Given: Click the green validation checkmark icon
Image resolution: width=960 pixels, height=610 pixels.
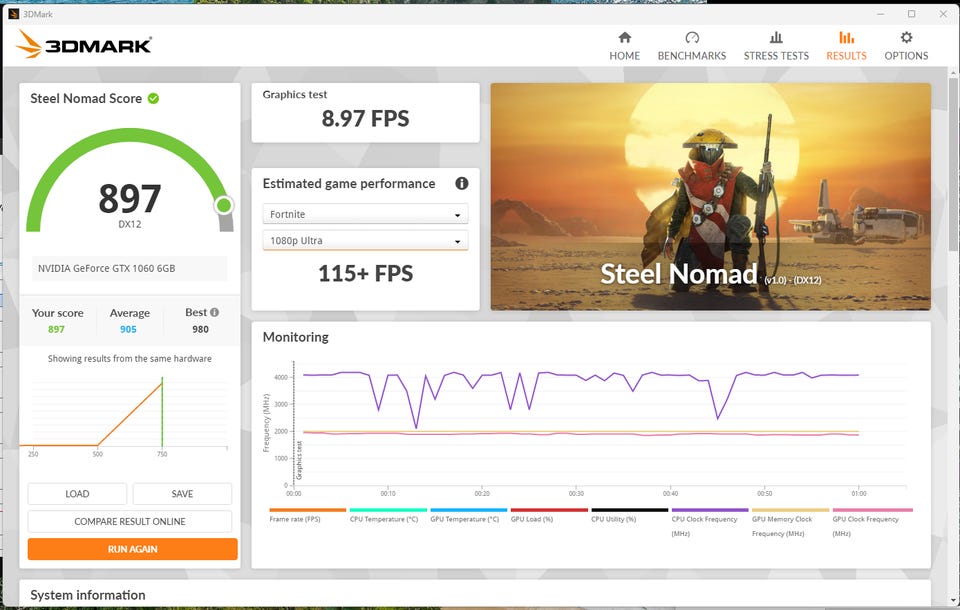Looking at the screenshot, I should point(153,98).
